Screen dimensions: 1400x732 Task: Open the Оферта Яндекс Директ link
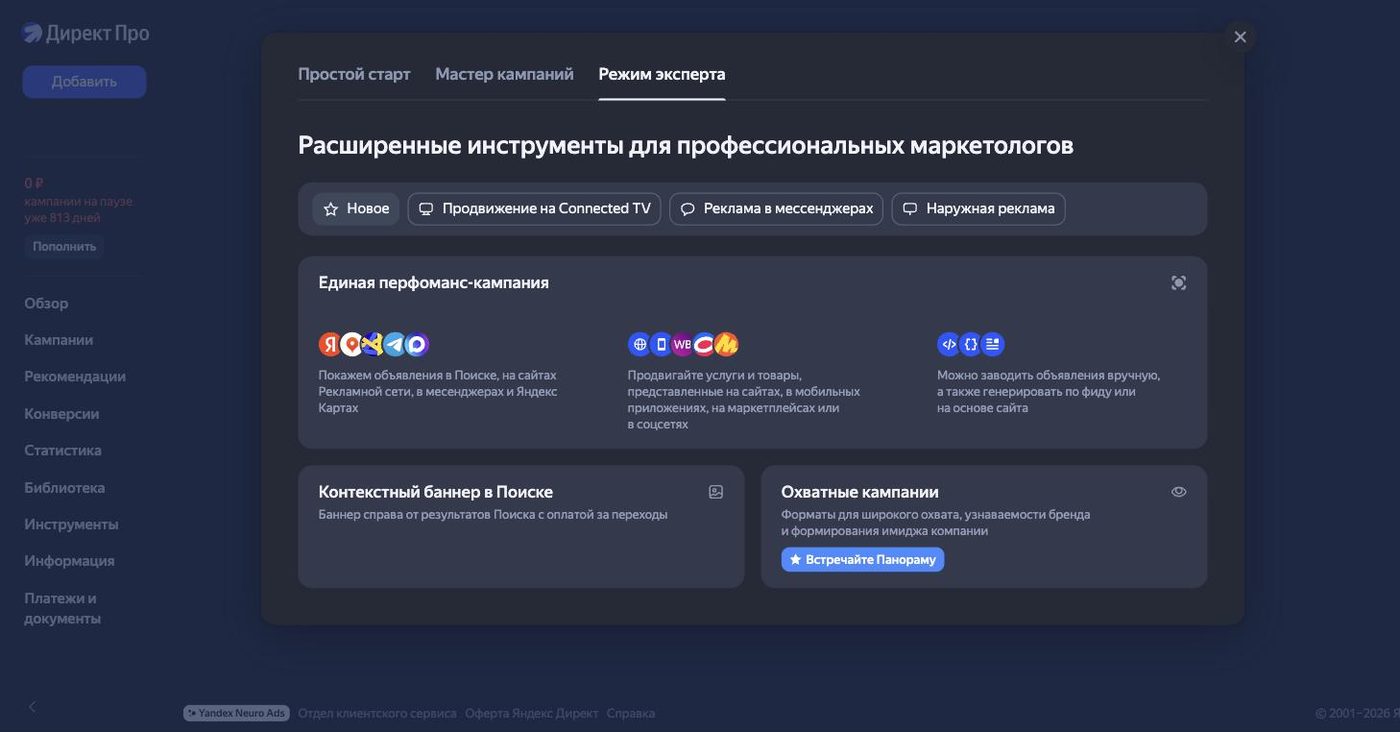[532, 713]
